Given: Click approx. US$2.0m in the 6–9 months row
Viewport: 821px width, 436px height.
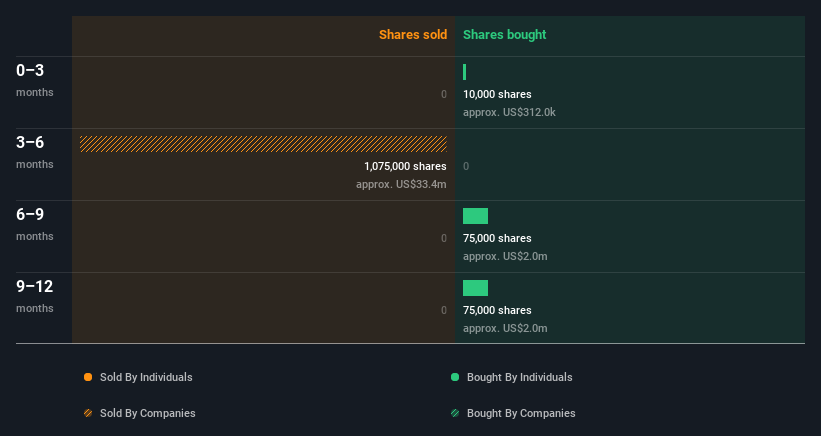Looking at the screenshot, I should point(505,256).
